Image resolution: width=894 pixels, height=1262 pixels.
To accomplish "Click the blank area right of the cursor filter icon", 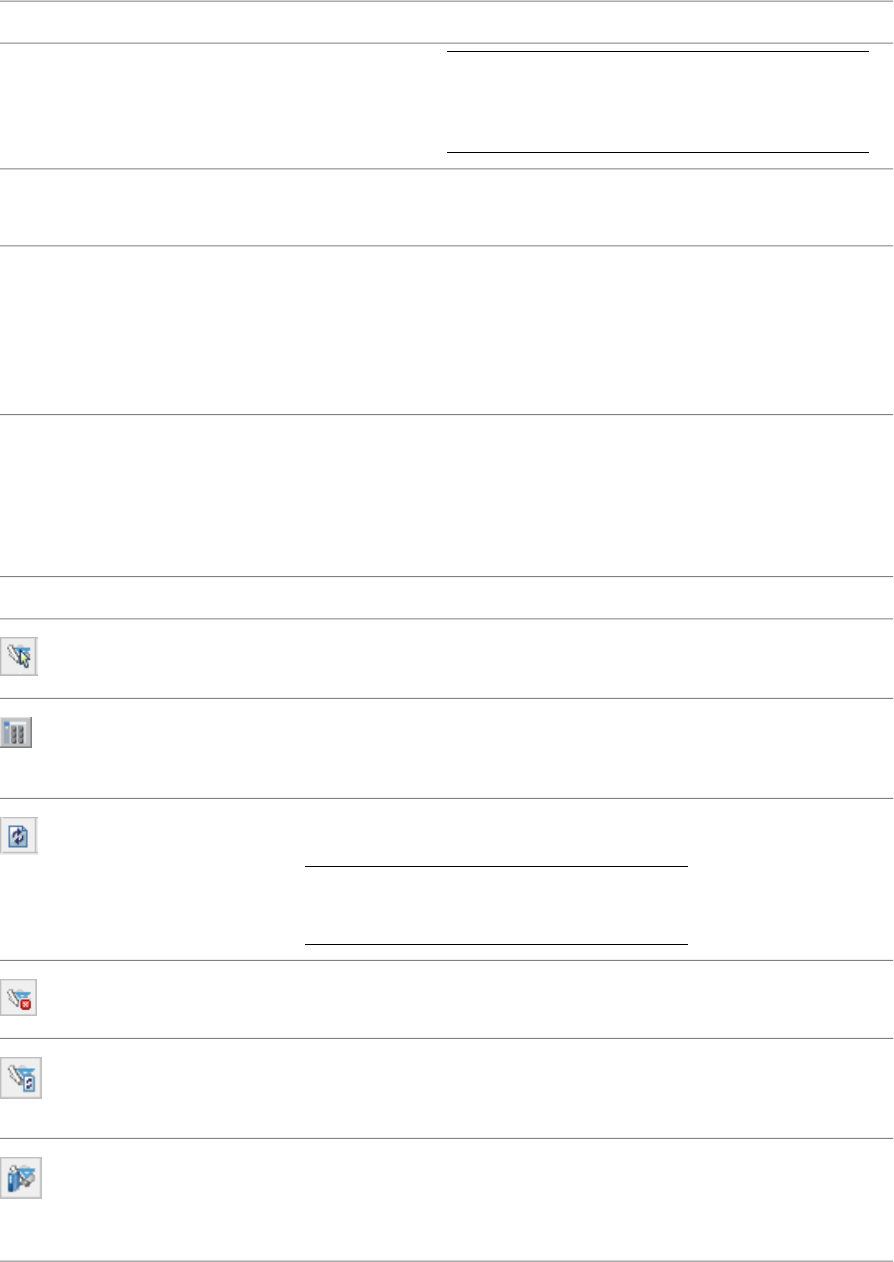I will coord(450,658).
